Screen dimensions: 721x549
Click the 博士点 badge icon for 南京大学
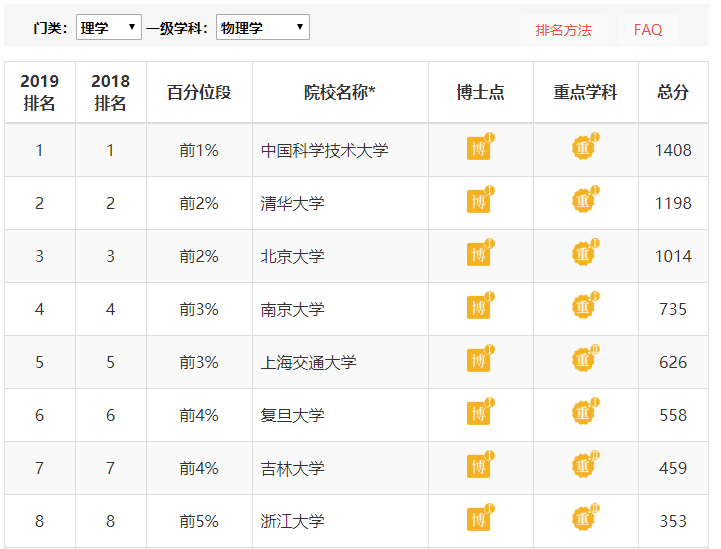[x=480, y=306]
